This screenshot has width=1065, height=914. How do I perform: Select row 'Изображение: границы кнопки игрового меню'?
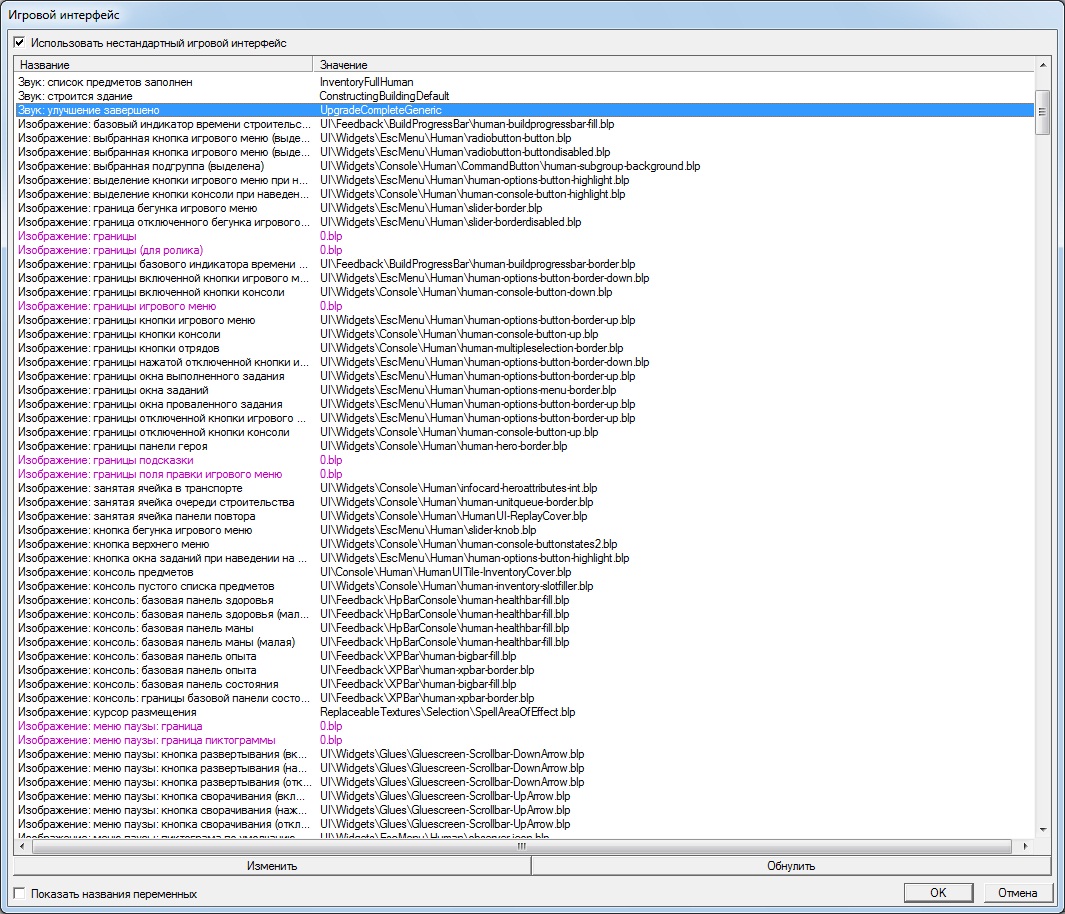point(524,320)
